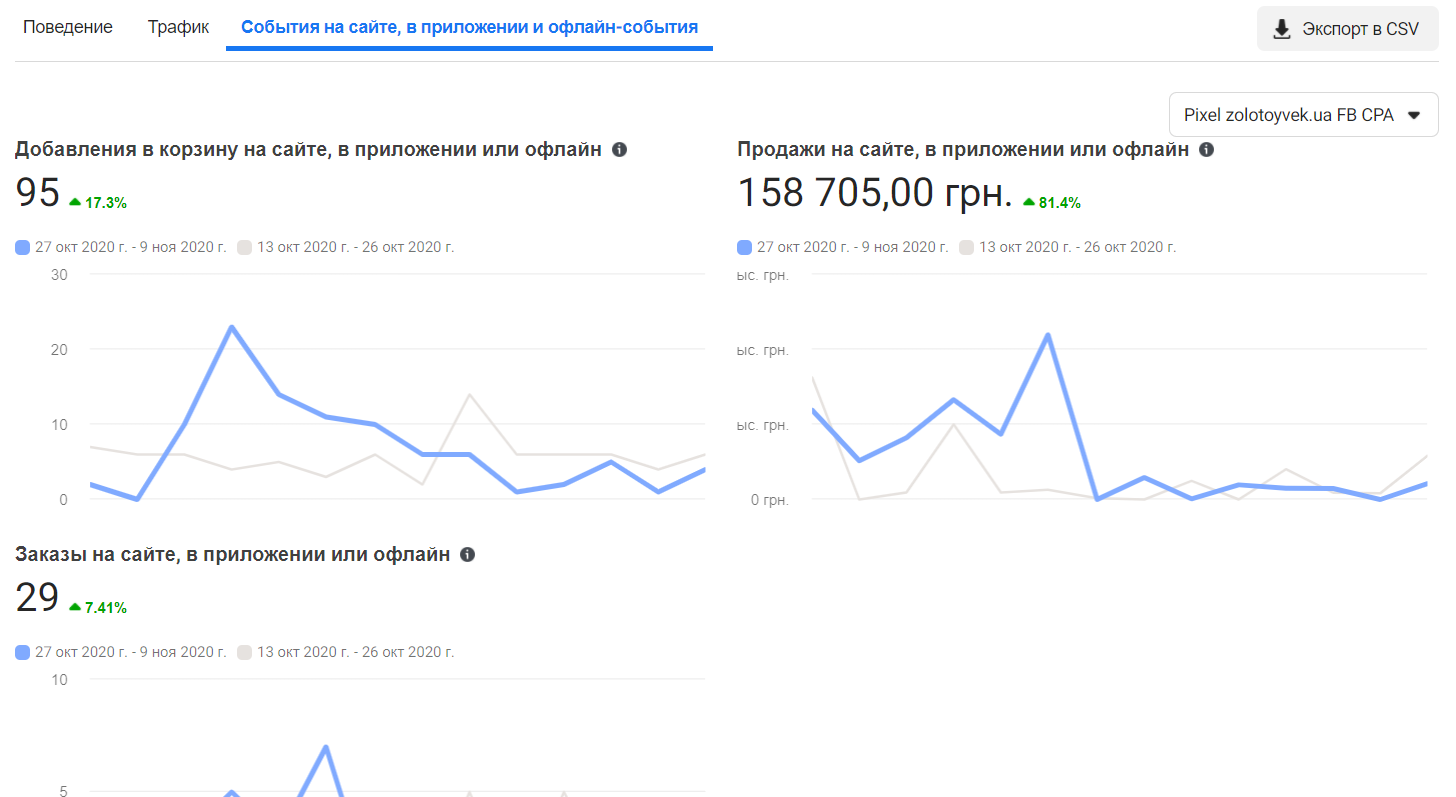Click the info icon beside the orders heading

tap(467, 555)
